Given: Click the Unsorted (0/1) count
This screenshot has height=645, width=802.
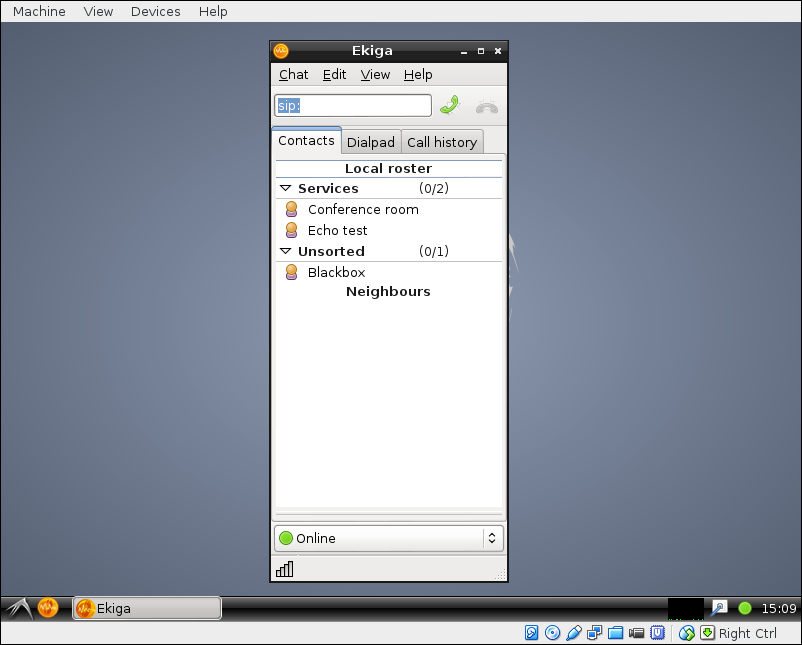Looking at the screenshot, I should point(434,251).
